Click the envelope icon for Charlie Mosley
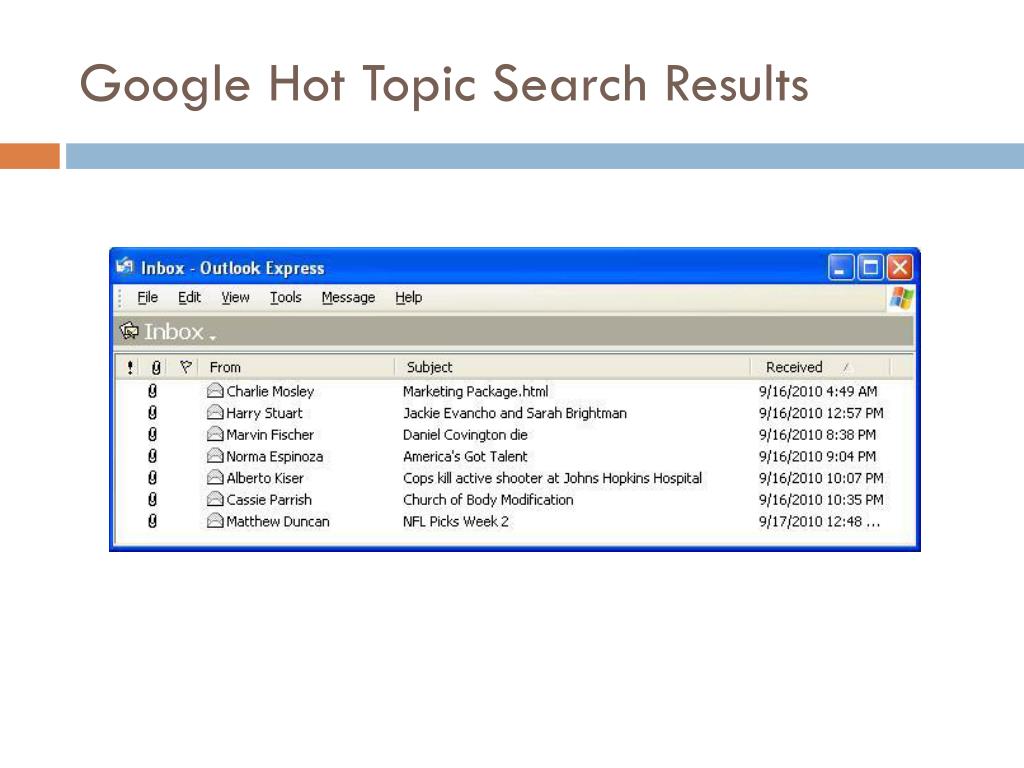Image resolution: width=1024 pixels, height=768 pixels. [215, 391]
